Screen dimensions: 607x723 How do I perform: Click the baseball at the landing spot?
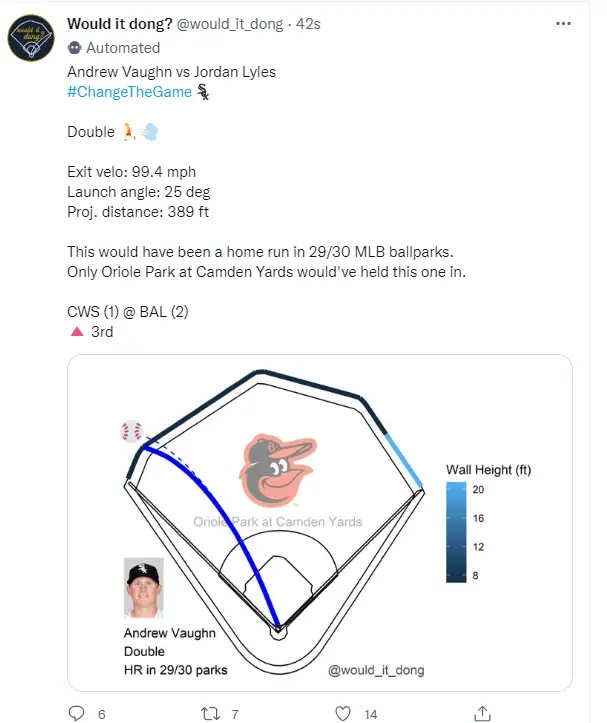click(131, 432)
